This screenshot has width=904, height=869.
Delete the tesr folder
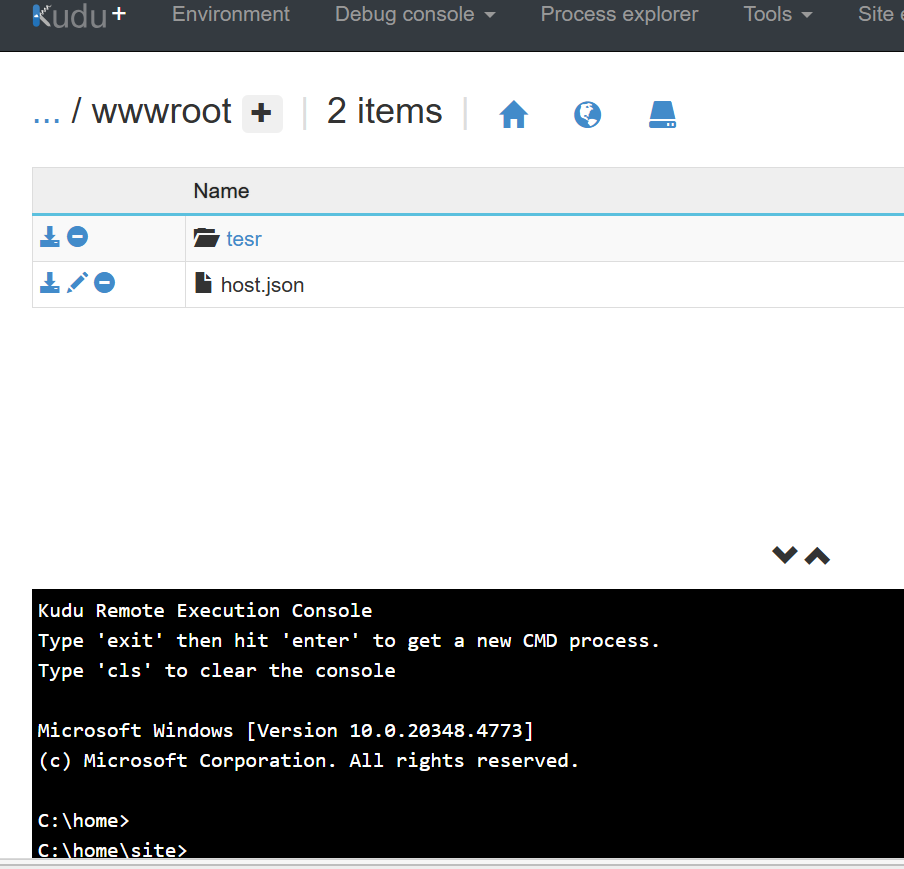[77, 236]
